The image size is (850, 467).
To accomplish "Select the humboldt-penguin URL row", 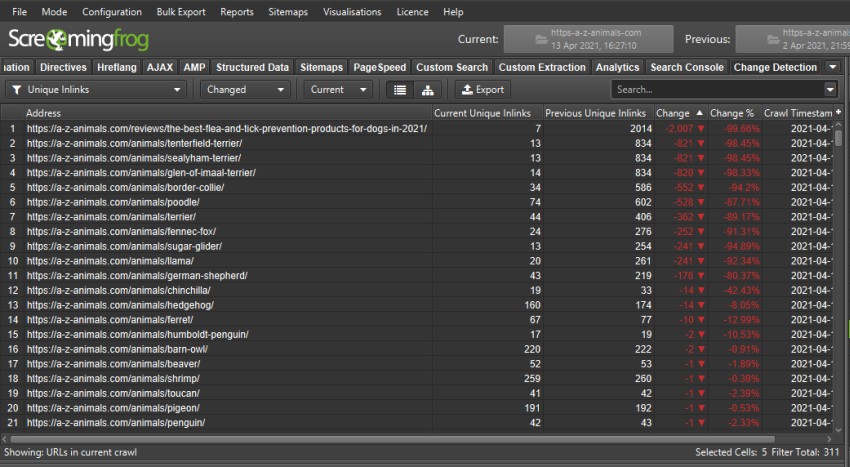I will (x=417, y=334).
